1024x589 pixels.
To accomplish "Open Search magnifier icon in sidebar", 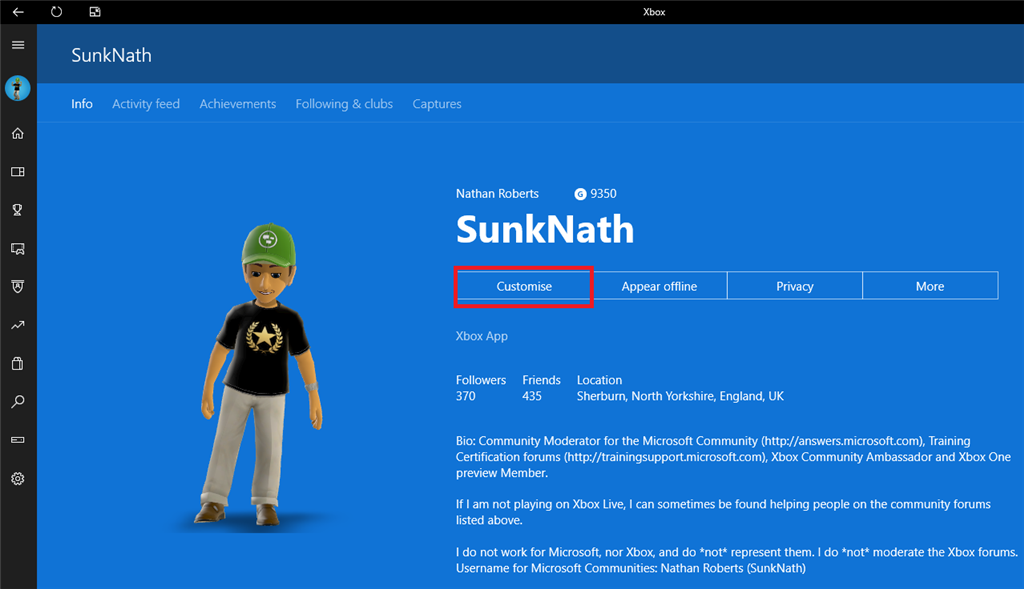I will coord(18,402).
